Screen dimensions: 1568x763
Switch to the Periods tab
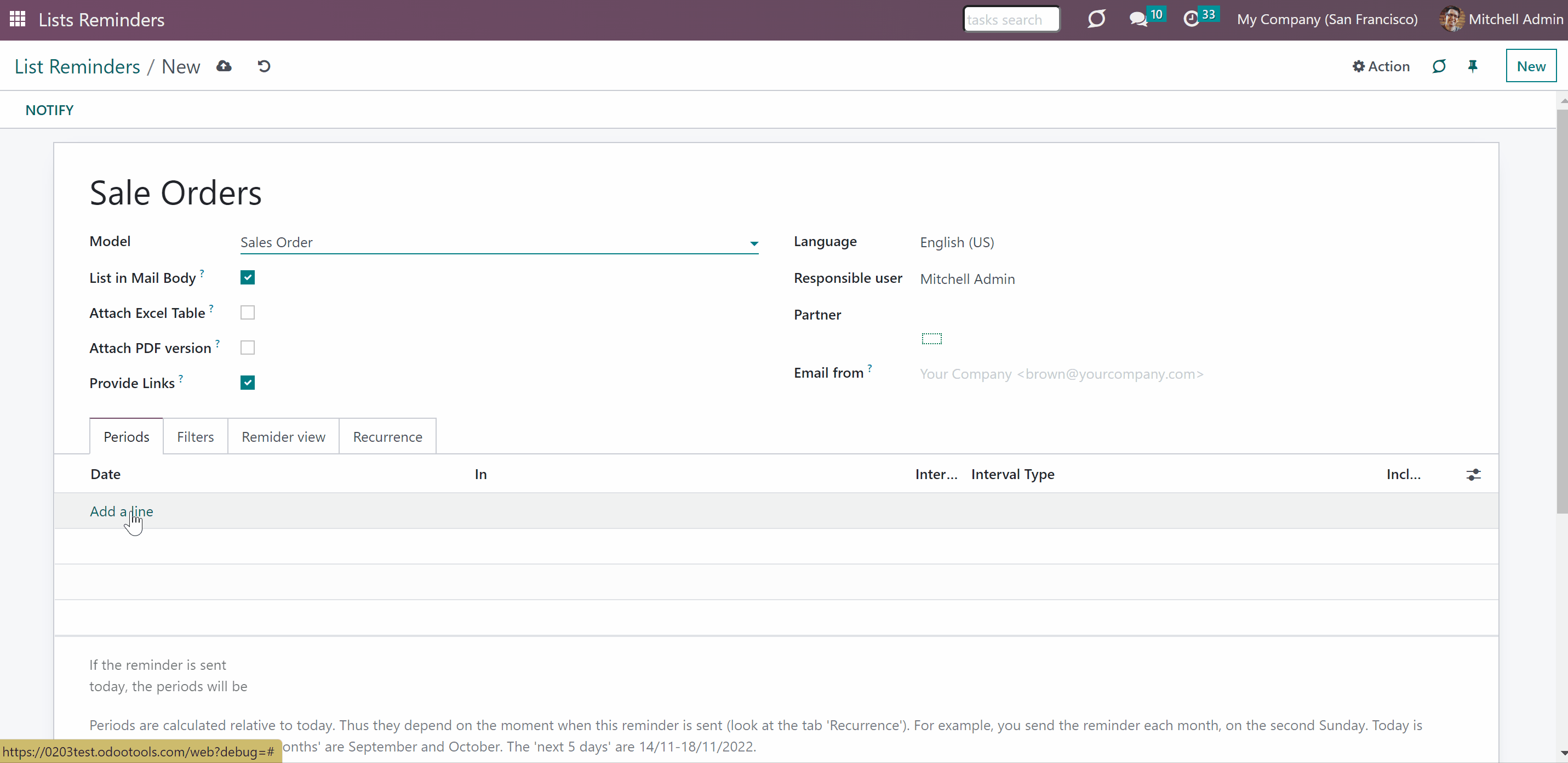coord(126,437)
